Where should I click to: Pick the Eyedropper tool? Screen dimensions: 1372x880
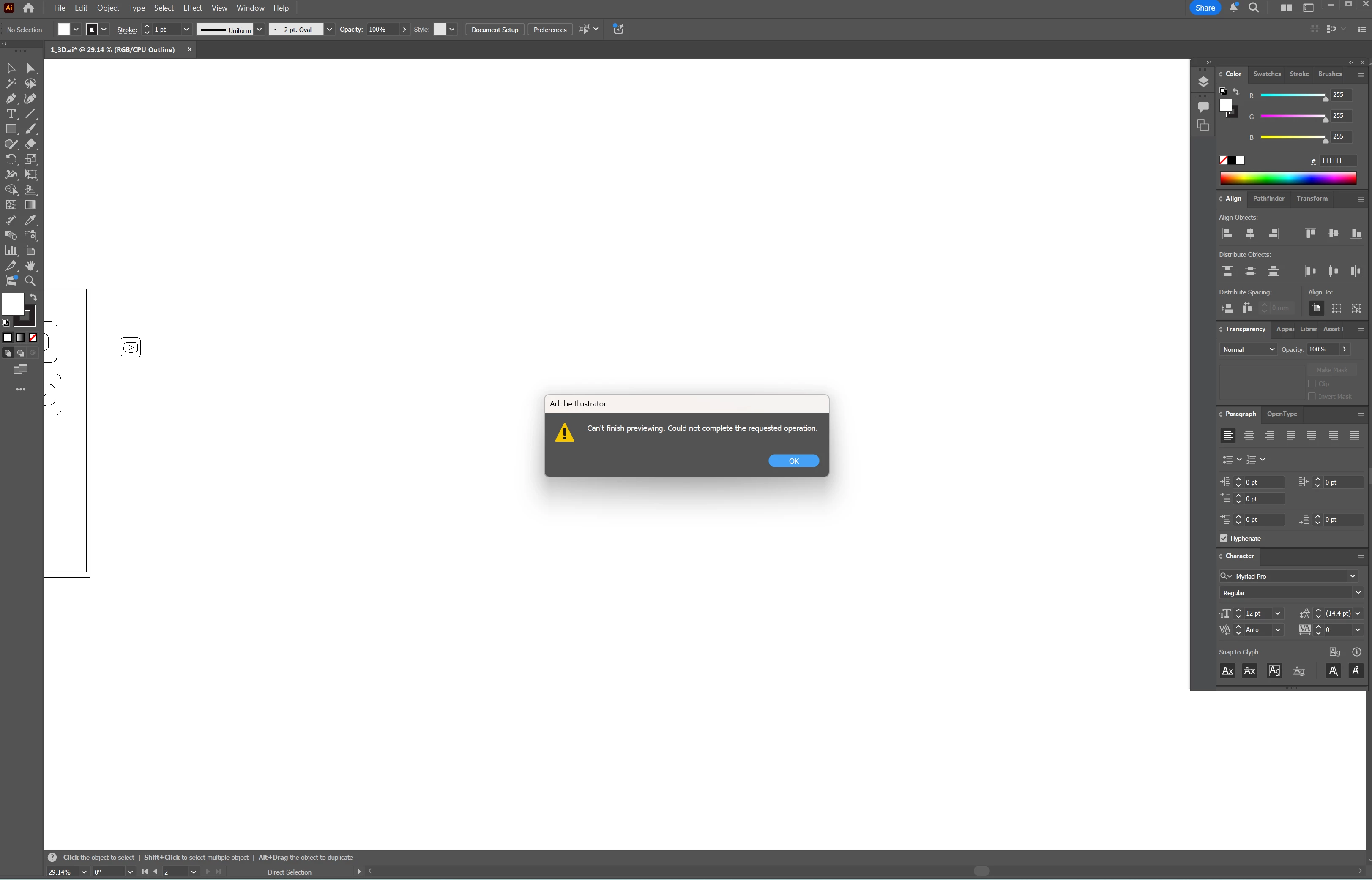click(30, 221)
